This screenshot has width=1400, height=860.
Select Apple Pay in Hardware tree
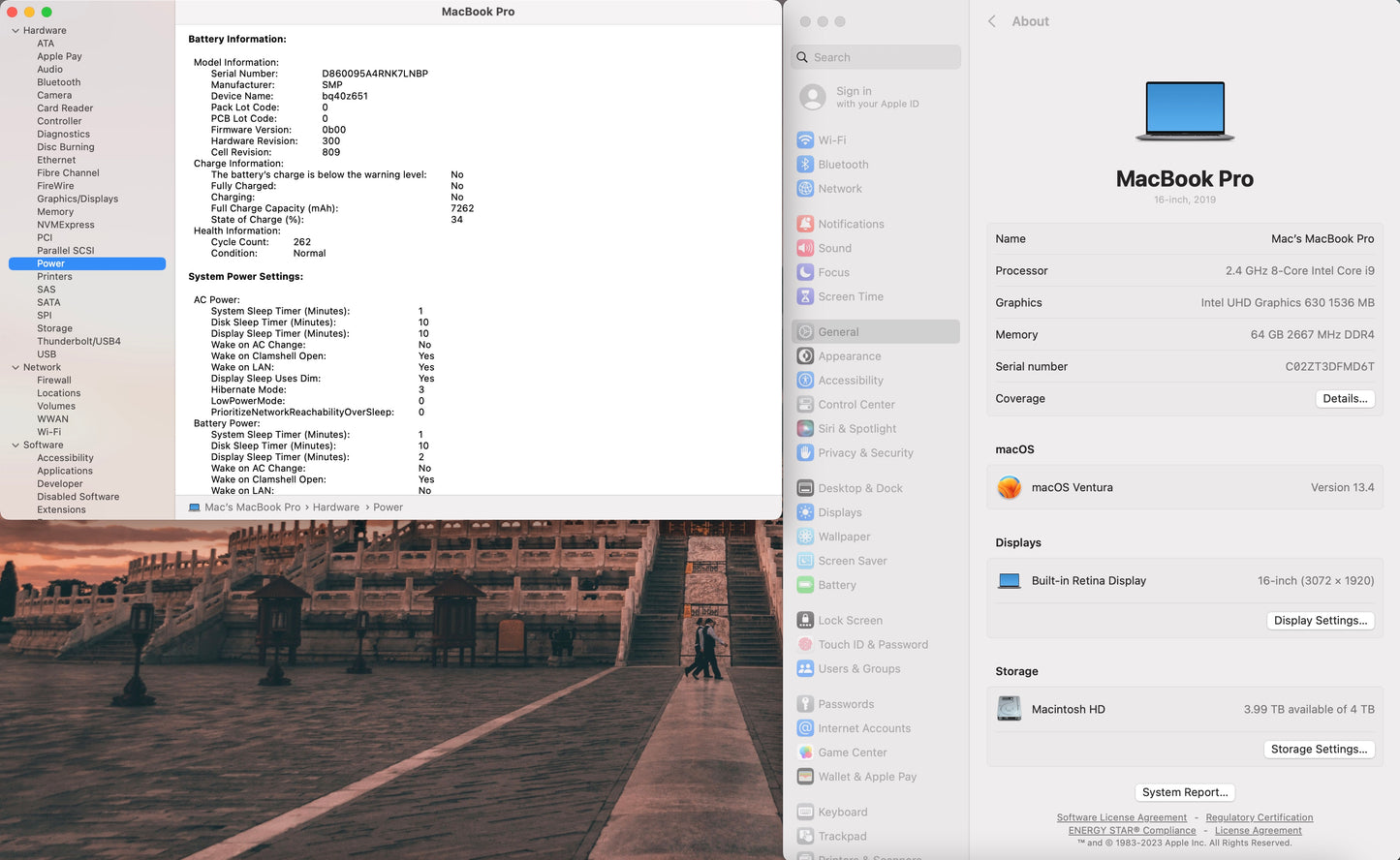[x=60, y=56]
